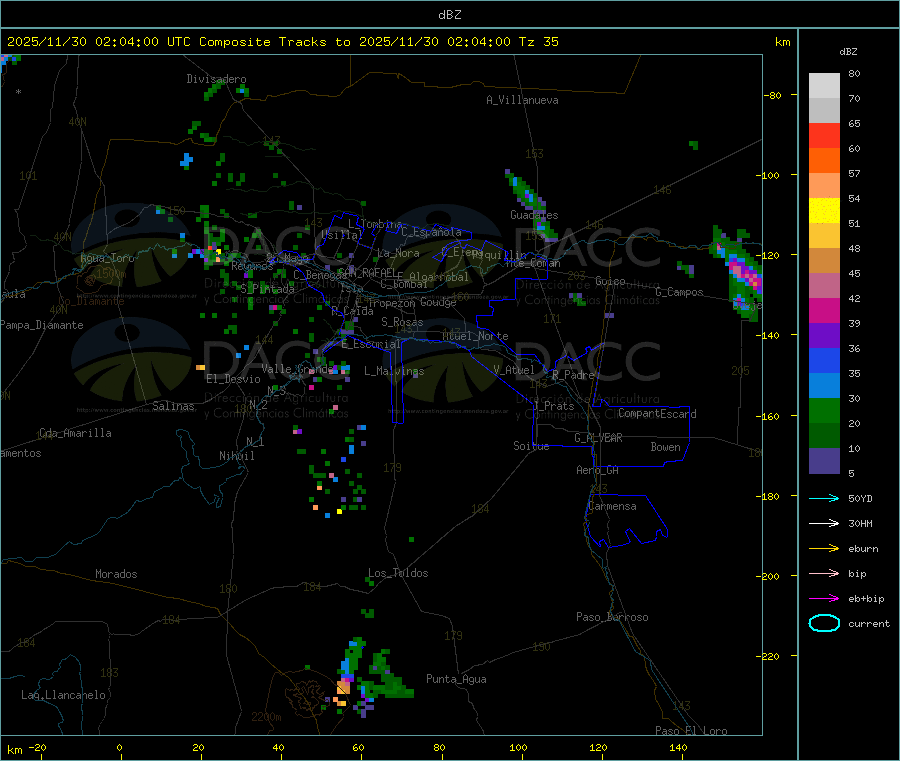Click the pink bip arrow legend icon

pyautogui.click(x=824, y=573)
